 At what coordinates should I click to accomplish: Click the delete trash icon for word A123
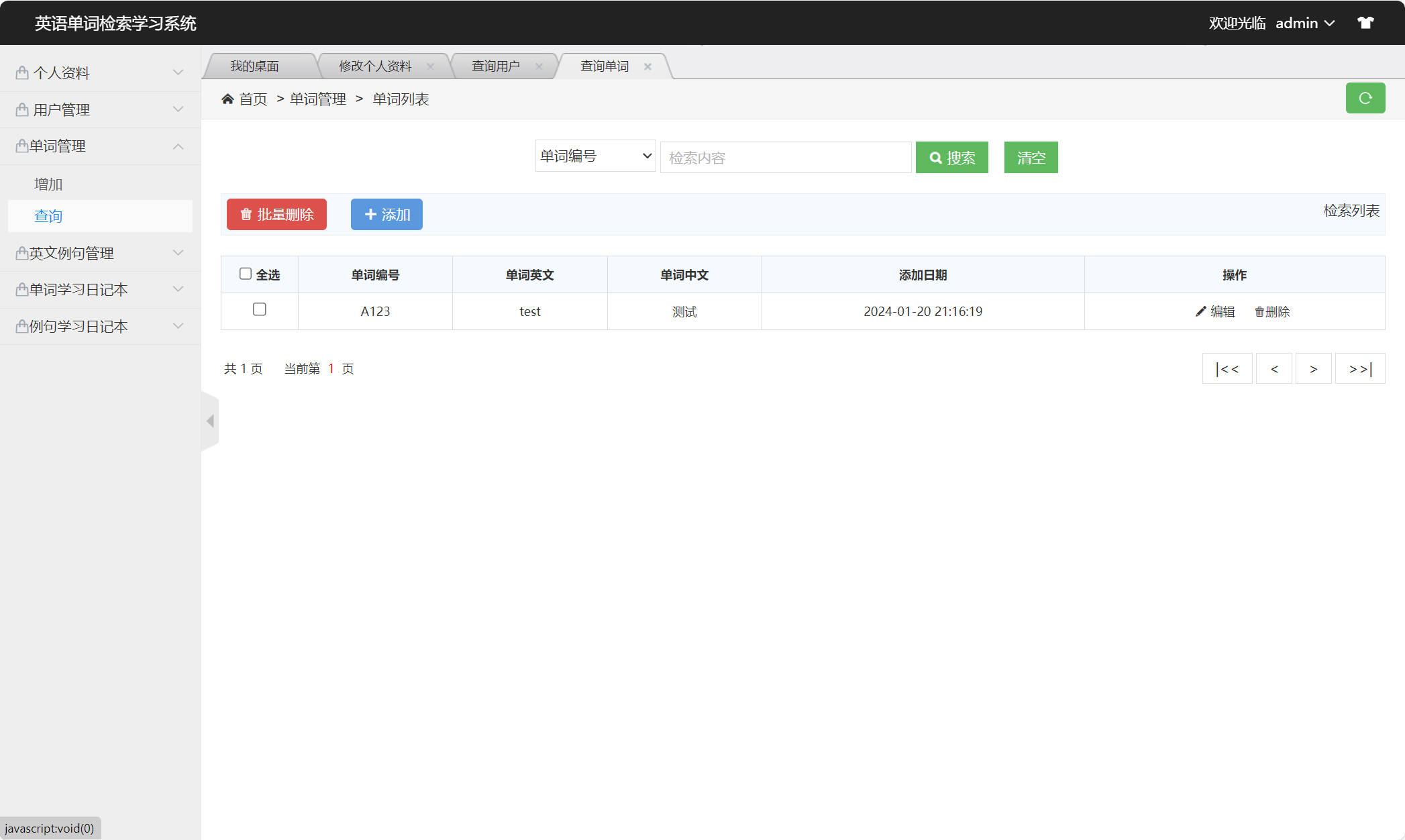click(1259, 311)
